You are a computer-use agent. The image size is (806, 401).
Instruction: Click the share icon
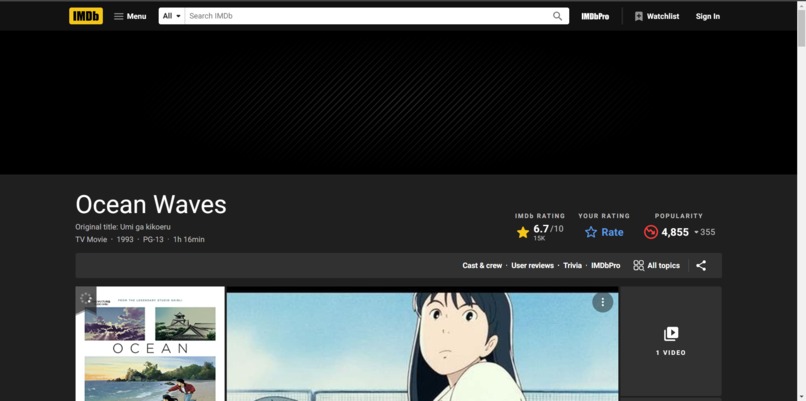click(x=701, y=266)
